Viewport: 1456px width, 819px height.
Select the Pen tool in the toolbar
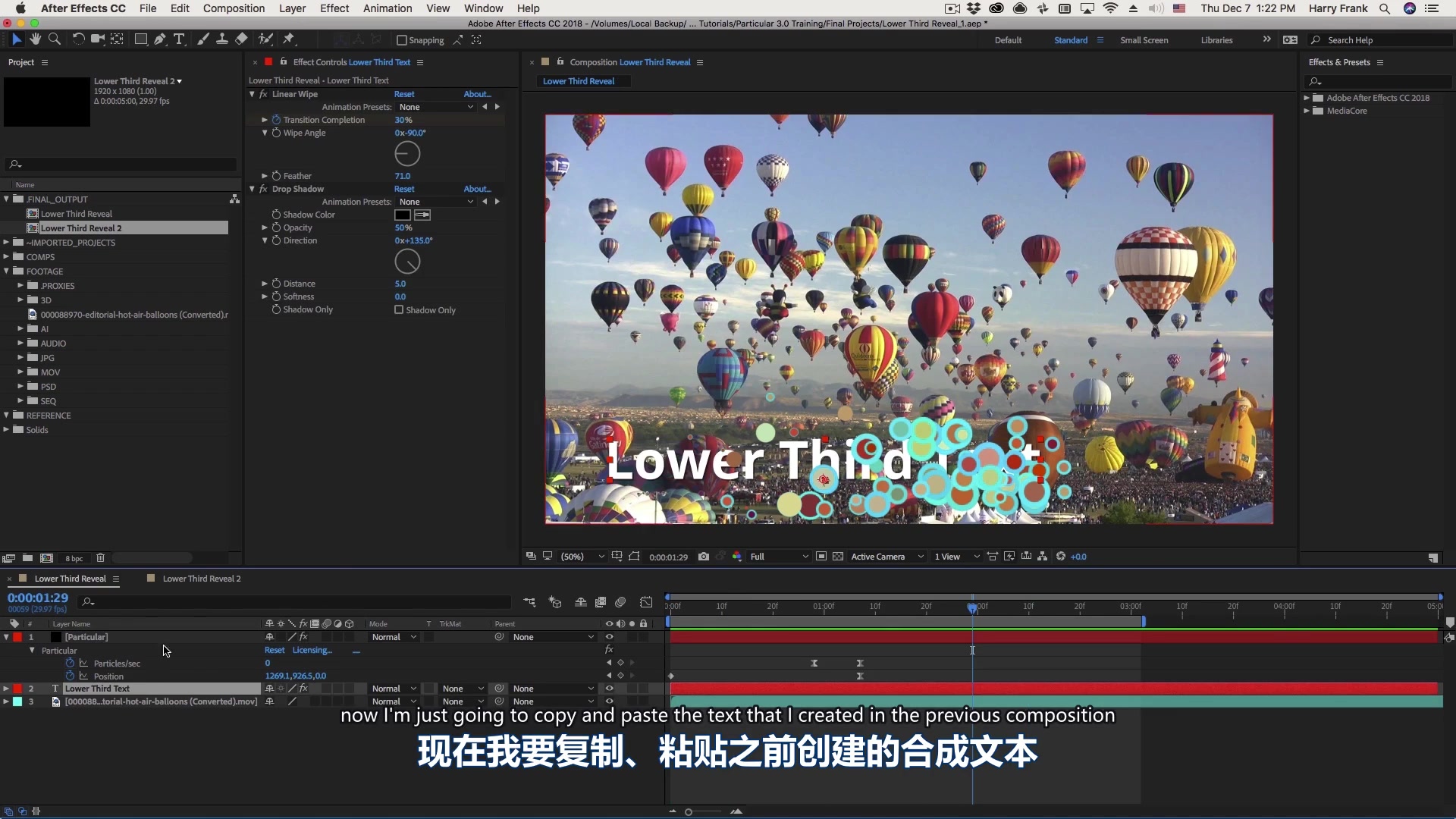(160, 39)
